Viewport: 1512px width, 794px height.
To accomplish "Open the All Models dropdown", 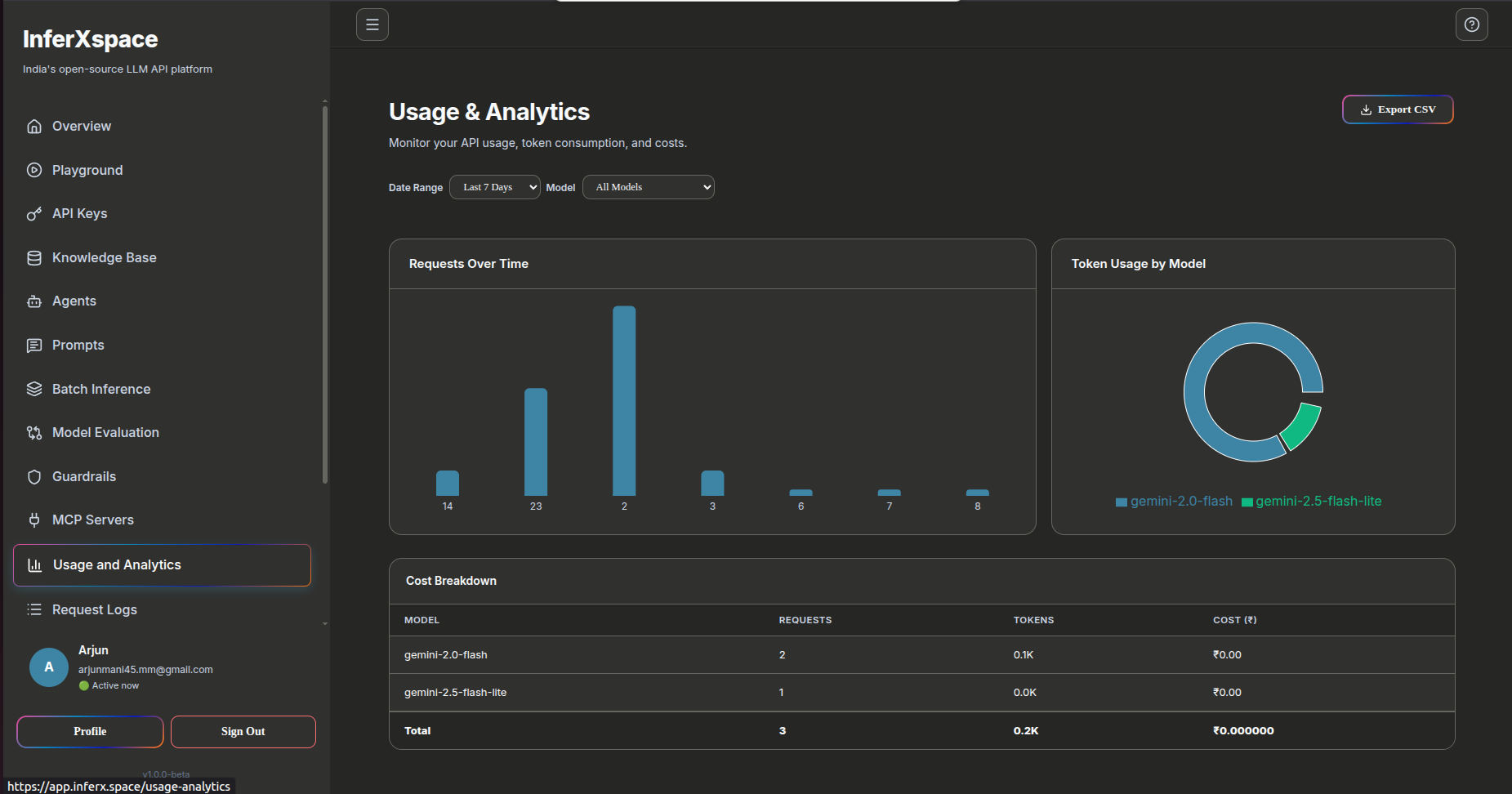I will tap(649, 187).
